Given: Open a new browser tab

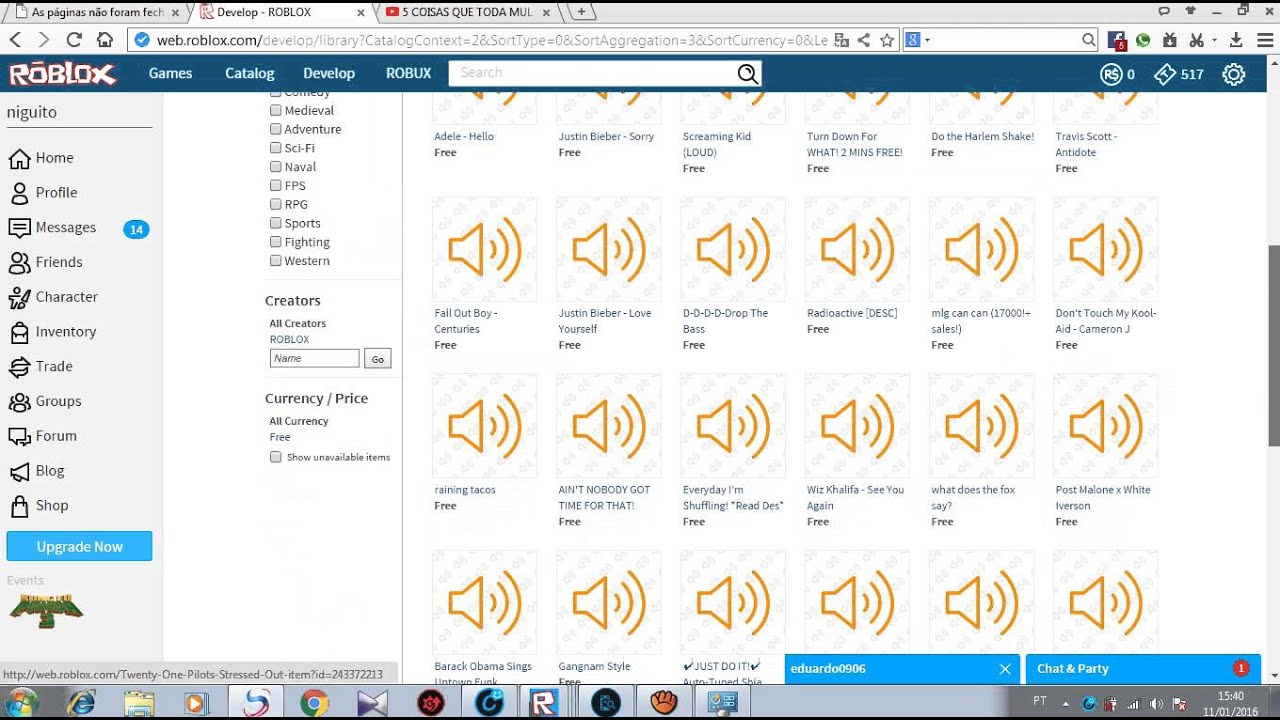Looking at the screenshot, I should pyautogui.click(x=581, y=12).
